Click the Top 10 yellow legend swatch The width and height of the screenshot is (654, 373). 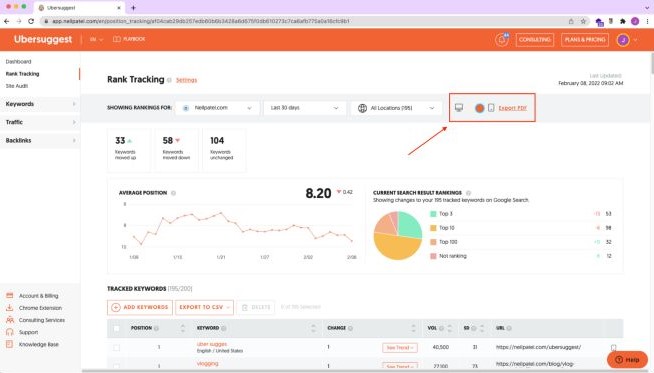coord(433,228)
